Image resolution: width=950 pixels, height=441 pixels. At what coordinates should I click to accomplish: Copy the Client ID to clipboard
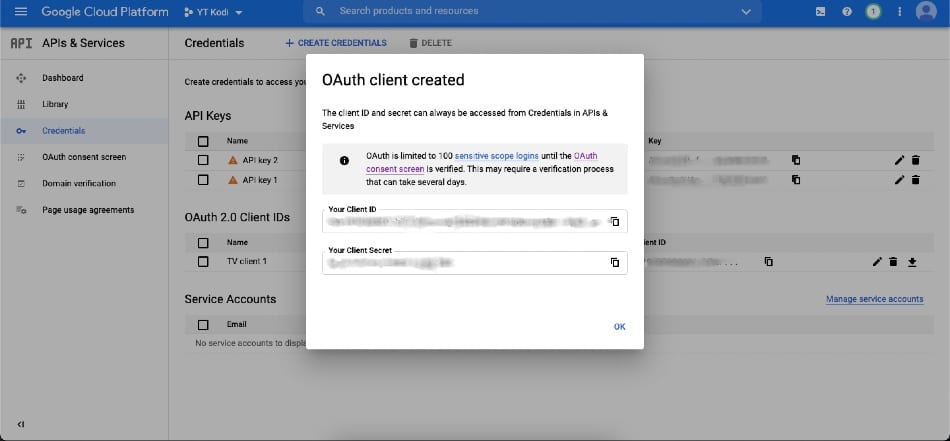tap(614, 221)
